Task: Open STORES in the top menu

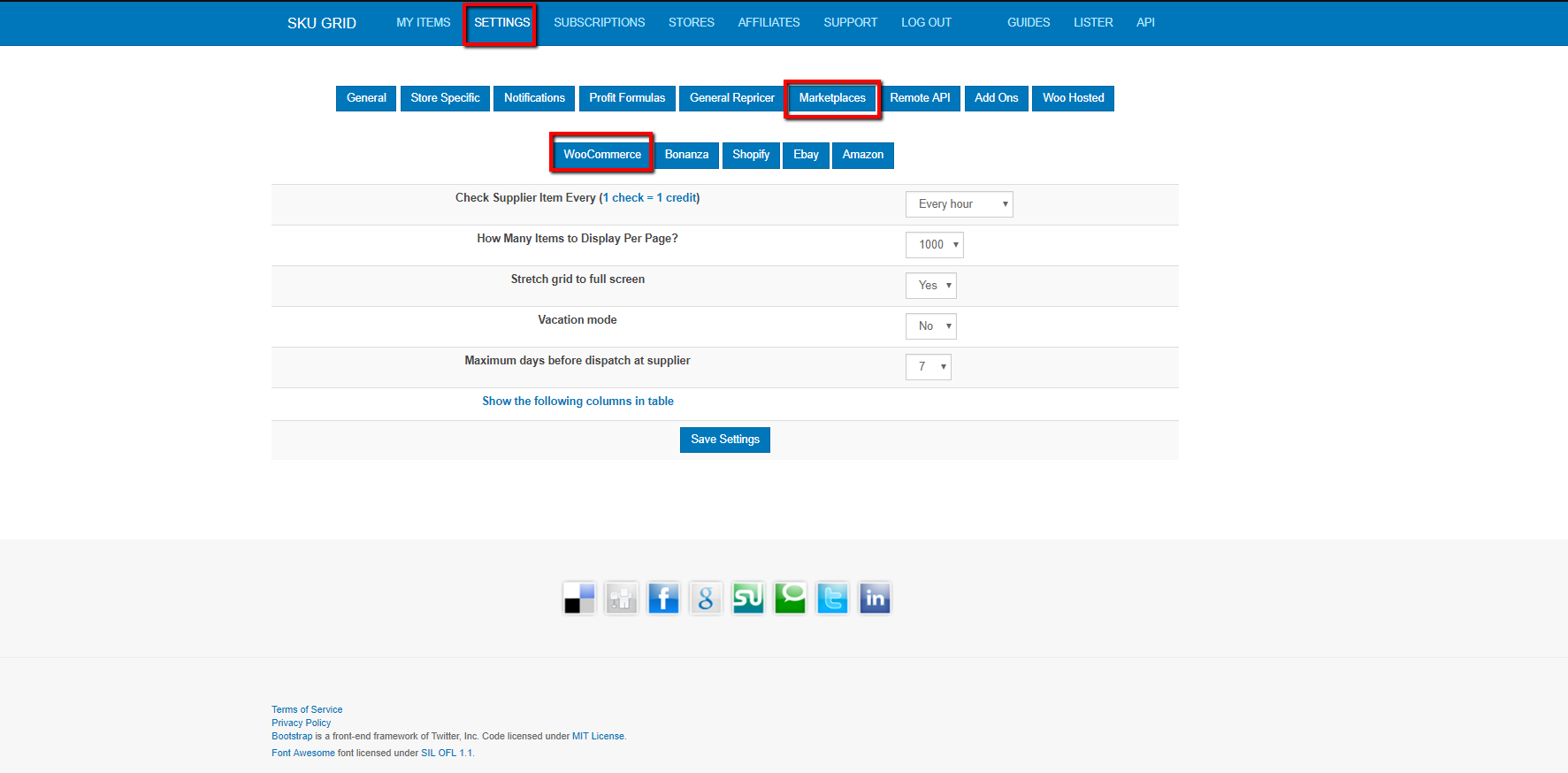Action: click(692, 23)
